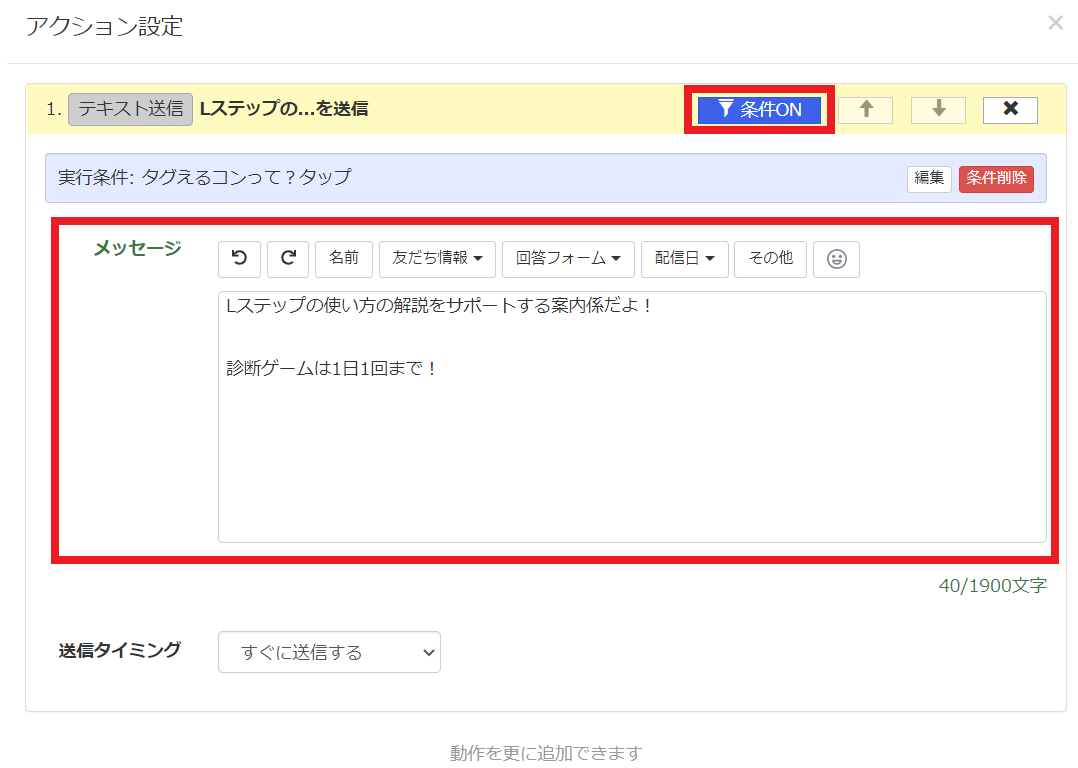Click the redo arrow icon in message toolbar

point(288,259)
